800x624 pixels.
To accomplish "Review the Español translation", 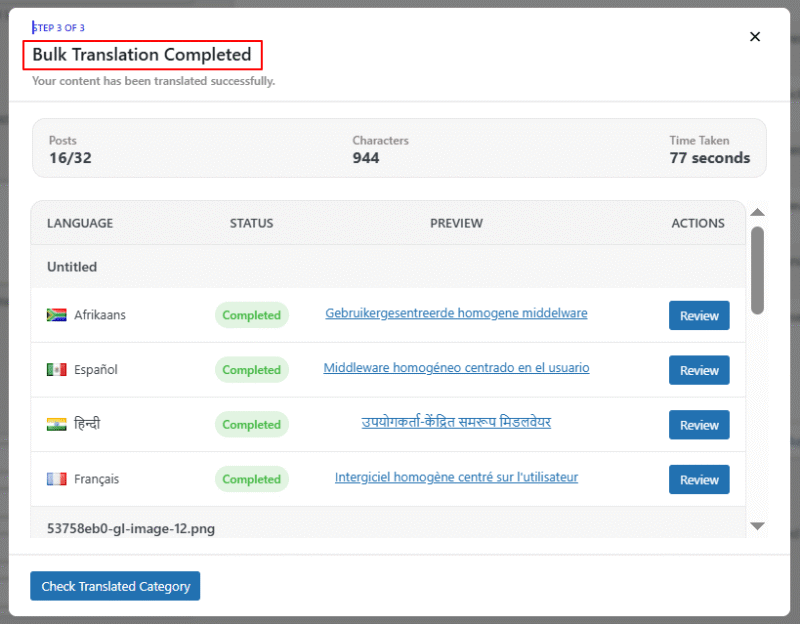I will [x=699, y=369].
